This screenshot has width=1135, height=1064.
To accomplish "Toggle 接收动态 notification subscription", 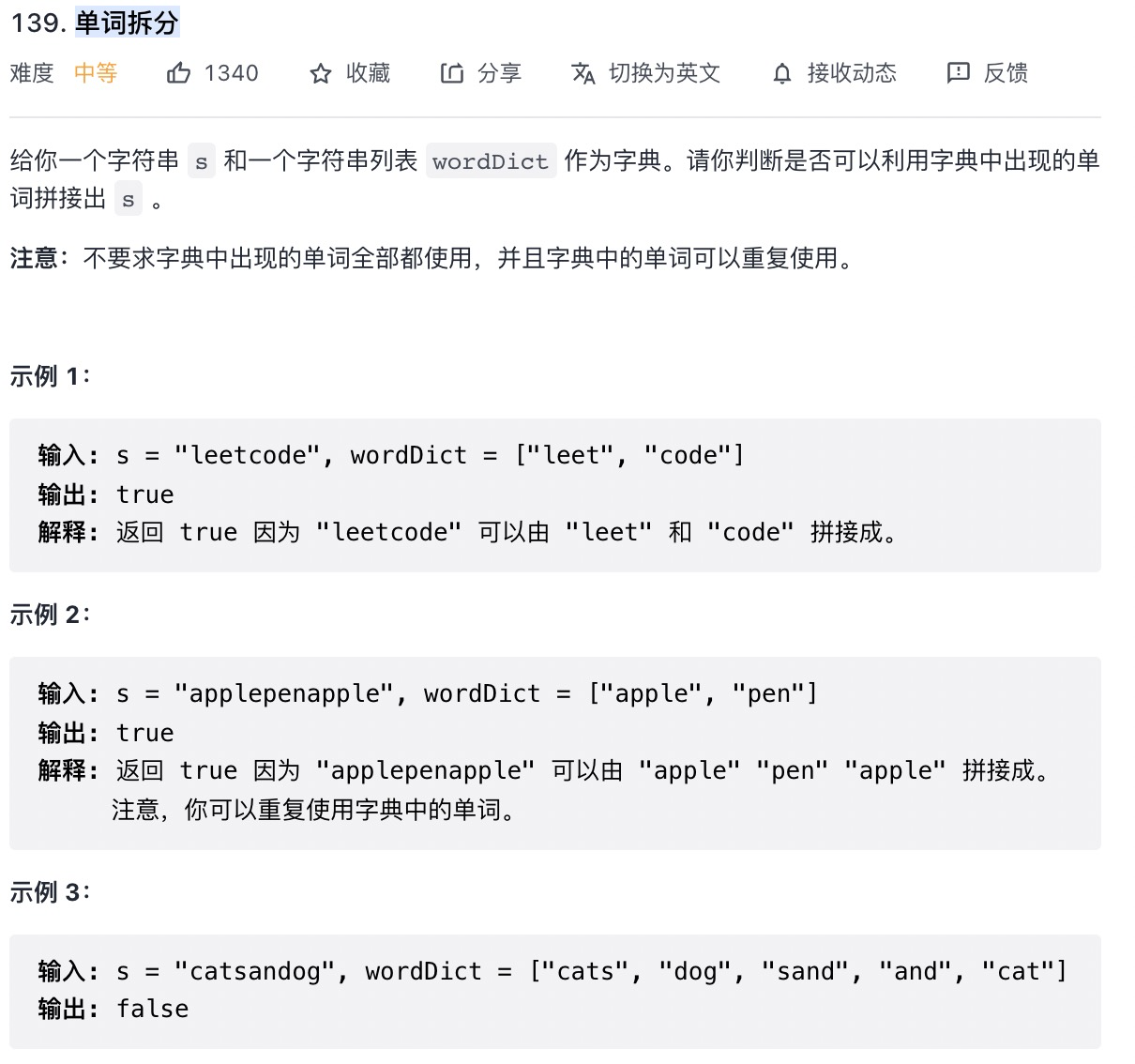I will pos(852,73).
